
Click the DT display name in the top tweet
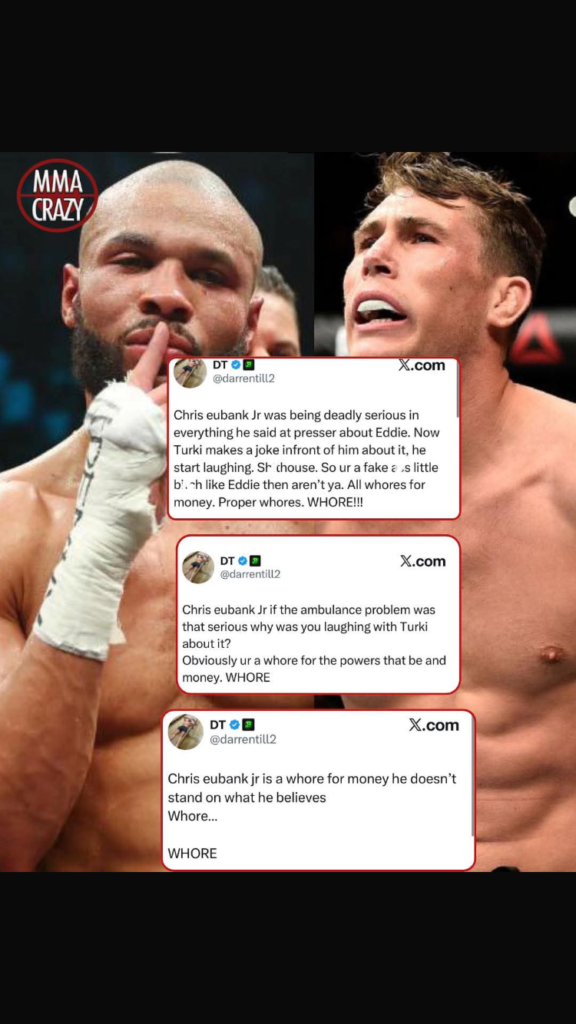pyautogui.click(x=220, y=365)
